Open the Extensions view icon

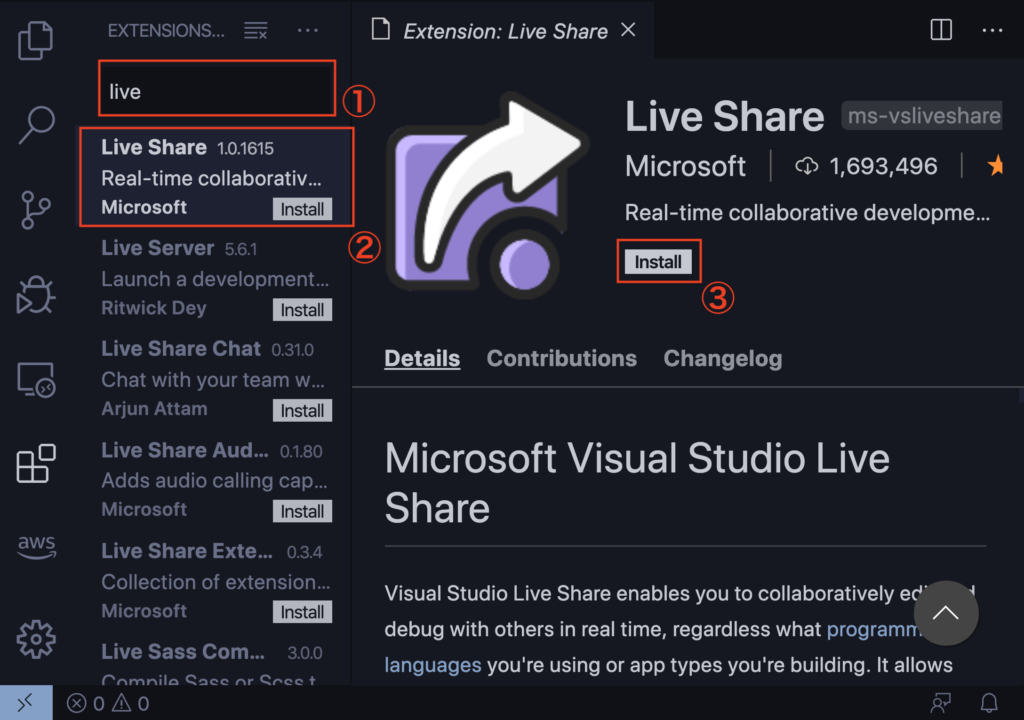pos(36,465)
